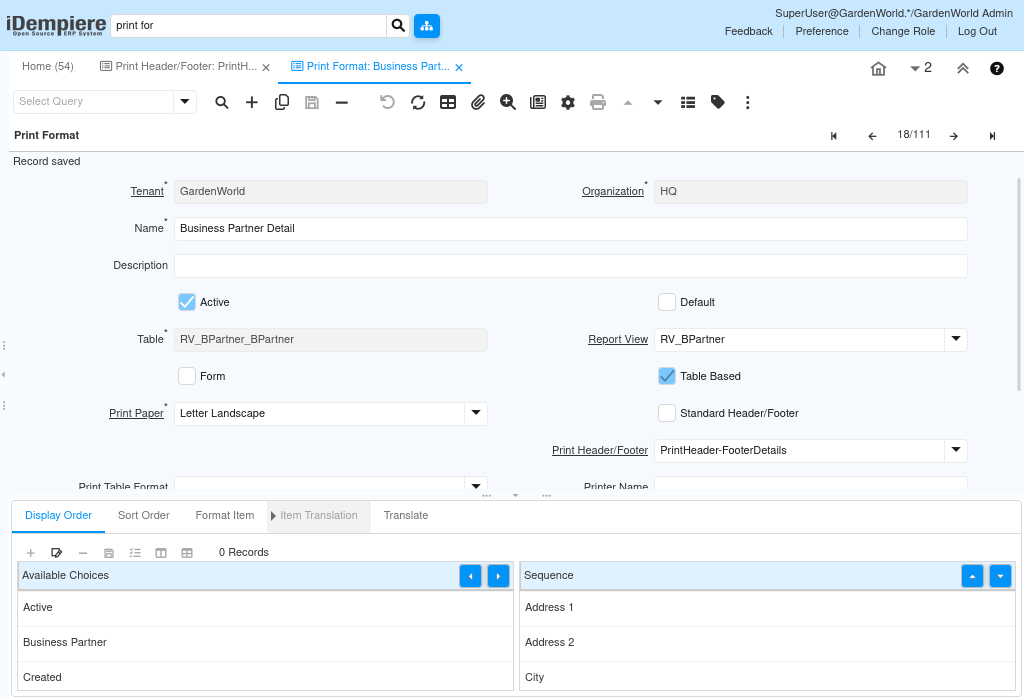The width and height of the screenshot is (1024, 699).
Task: Close the Print Header/Footer tab
Action: pos(266,67)
